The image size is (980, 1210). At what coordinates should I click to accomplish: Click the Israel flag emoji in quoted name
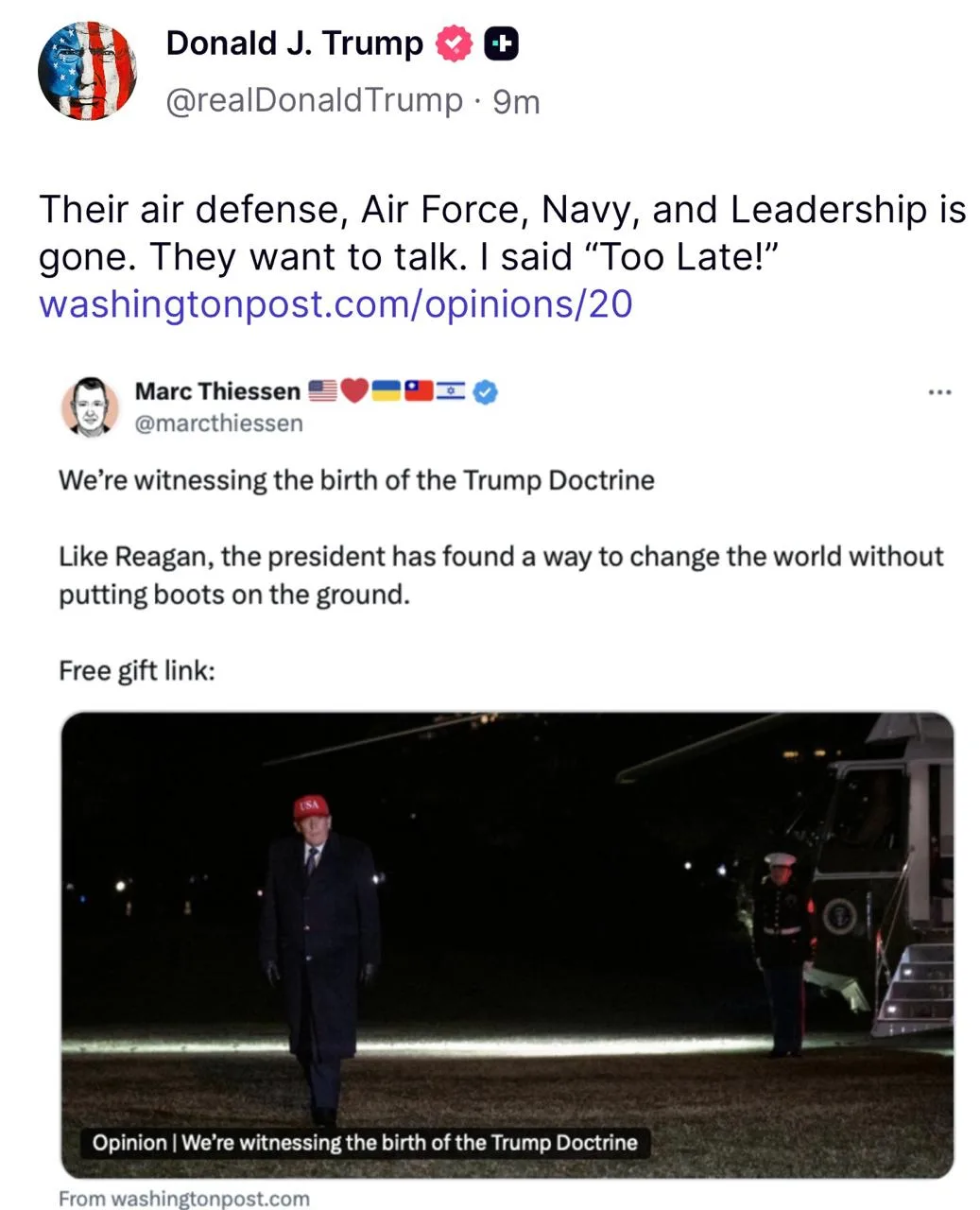pos(450,391)
